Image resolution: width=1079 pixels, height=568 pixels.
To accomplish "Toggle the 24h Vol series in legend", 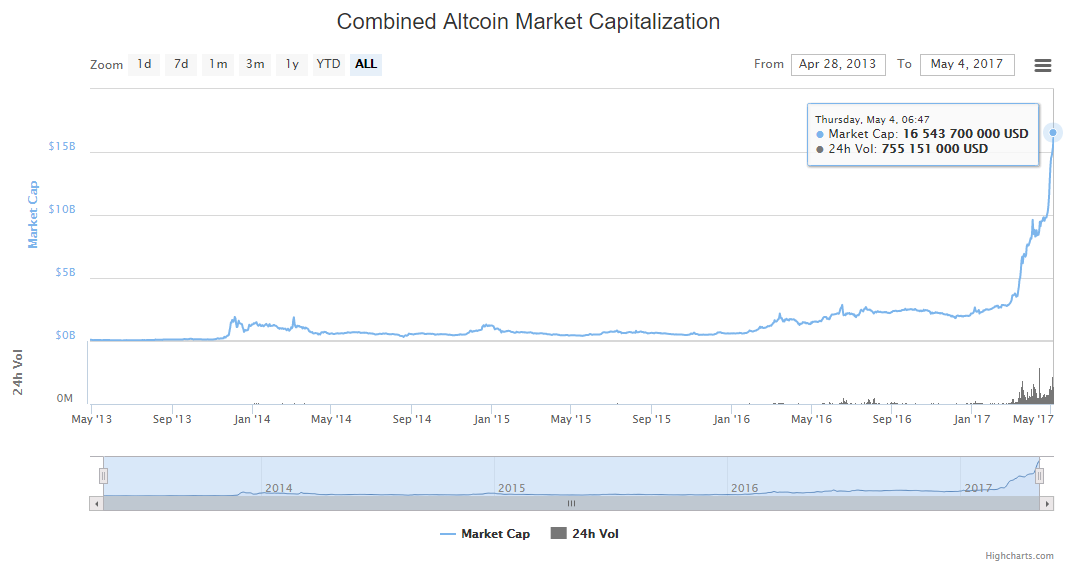I will tap(585, 534).
